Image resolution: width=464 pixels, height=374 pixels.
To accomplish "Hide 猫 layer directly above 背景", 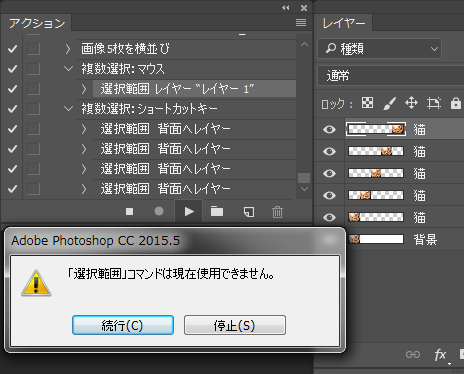I will 329,217.
